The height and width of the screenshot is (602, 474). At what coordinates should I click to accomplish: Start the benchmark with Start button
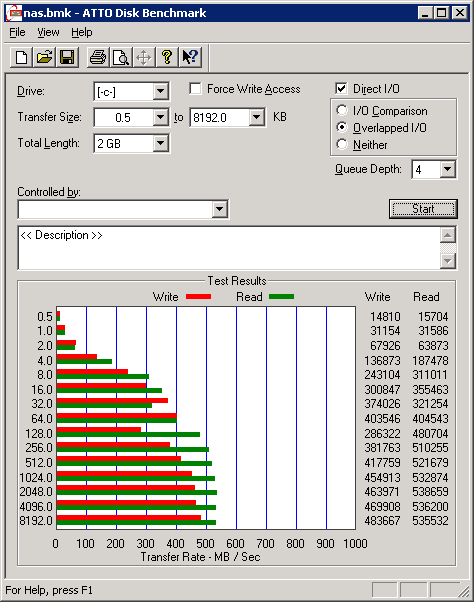(x=423, y=209)
